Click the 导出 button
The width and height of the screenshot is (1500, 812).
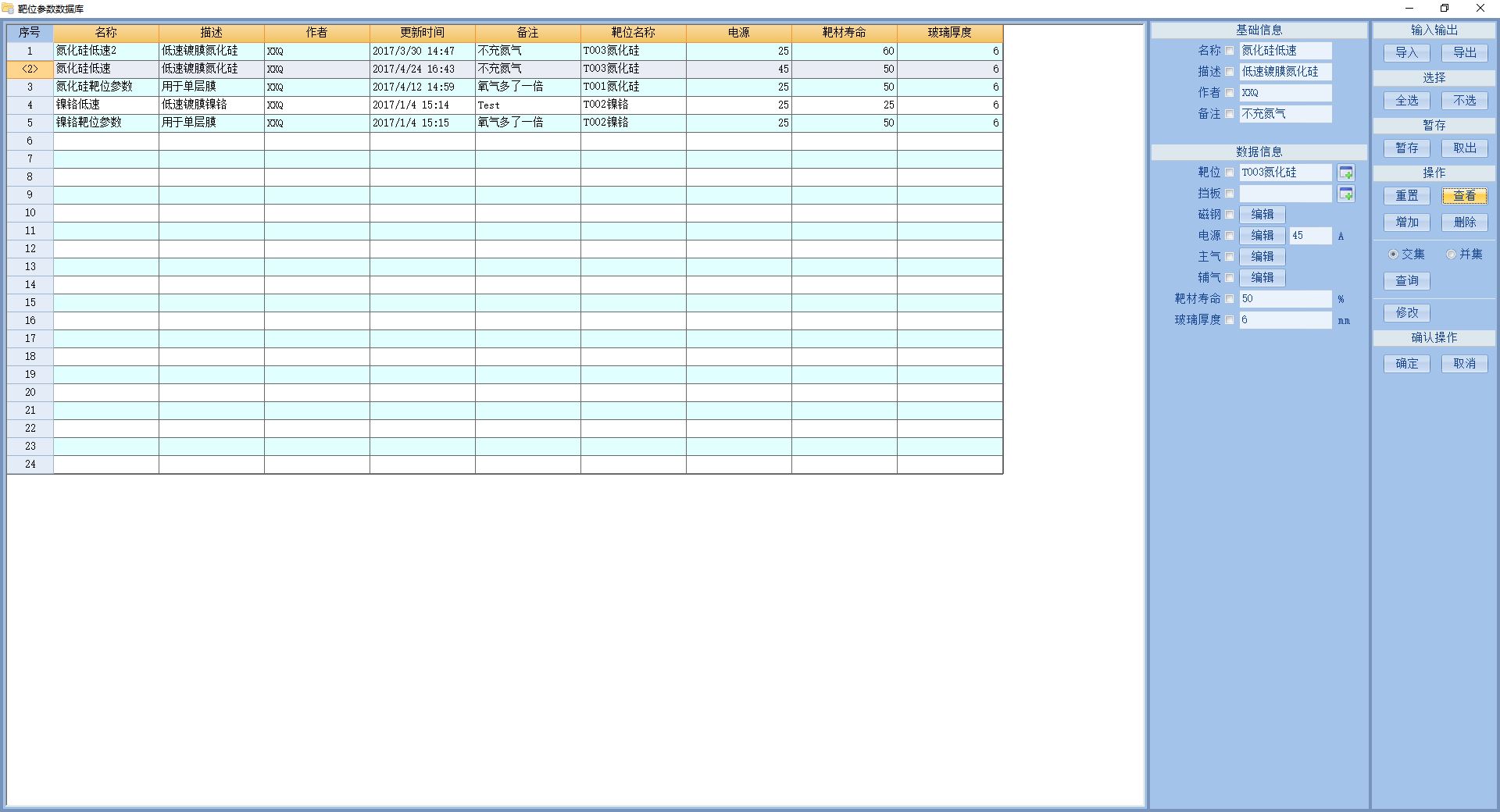[x=1465, y=53]
